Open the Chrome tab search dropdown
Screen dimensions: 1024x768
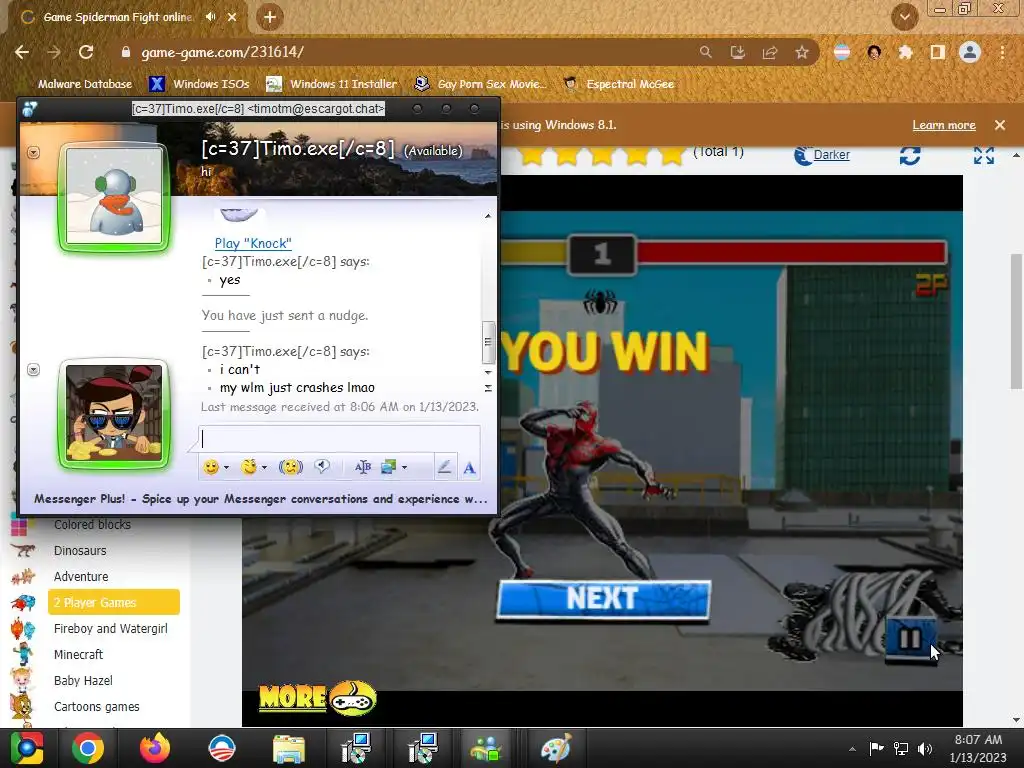[904, 17]
